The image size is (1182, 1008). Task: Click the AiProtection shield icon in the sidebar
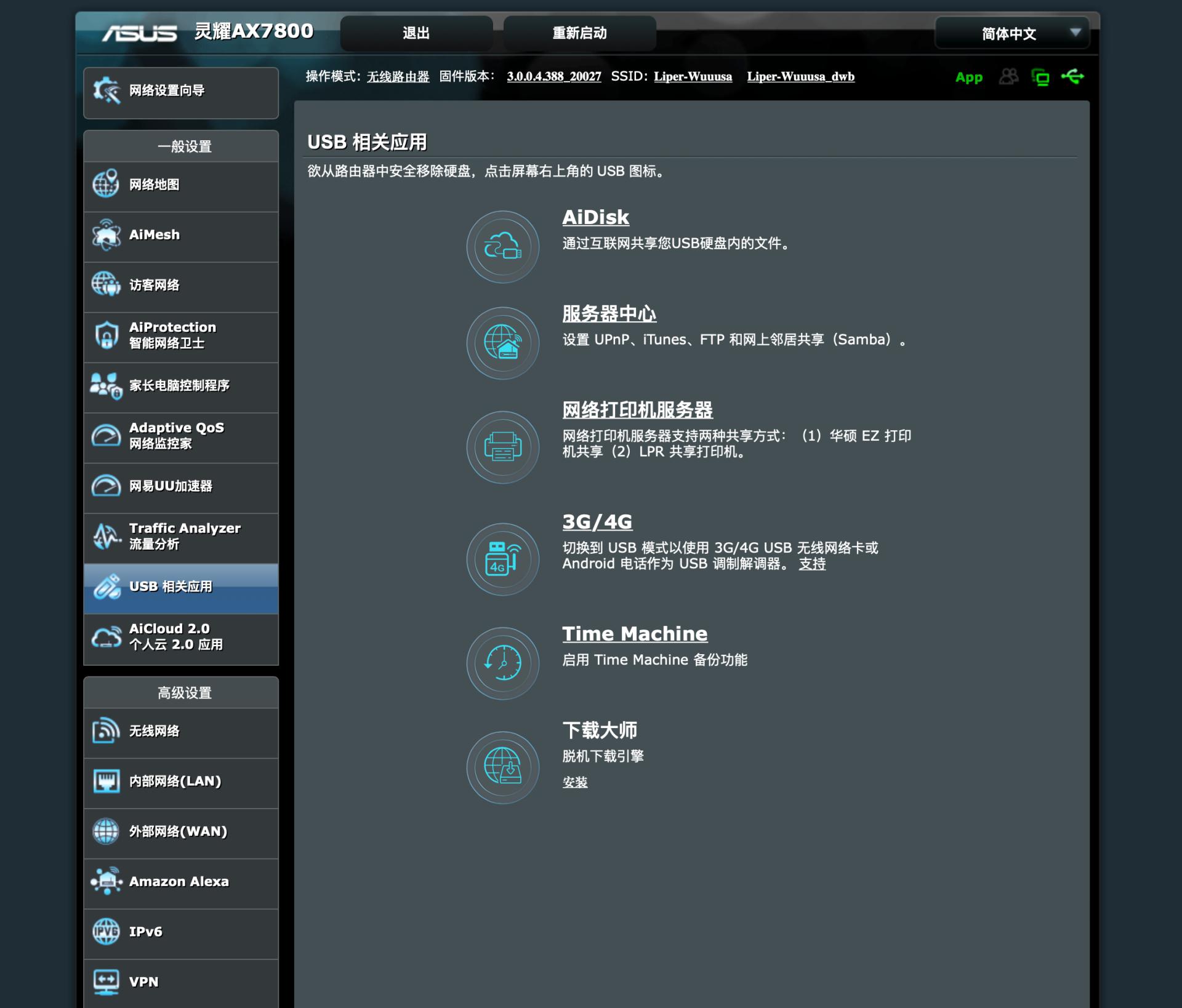tap(106, 335)
